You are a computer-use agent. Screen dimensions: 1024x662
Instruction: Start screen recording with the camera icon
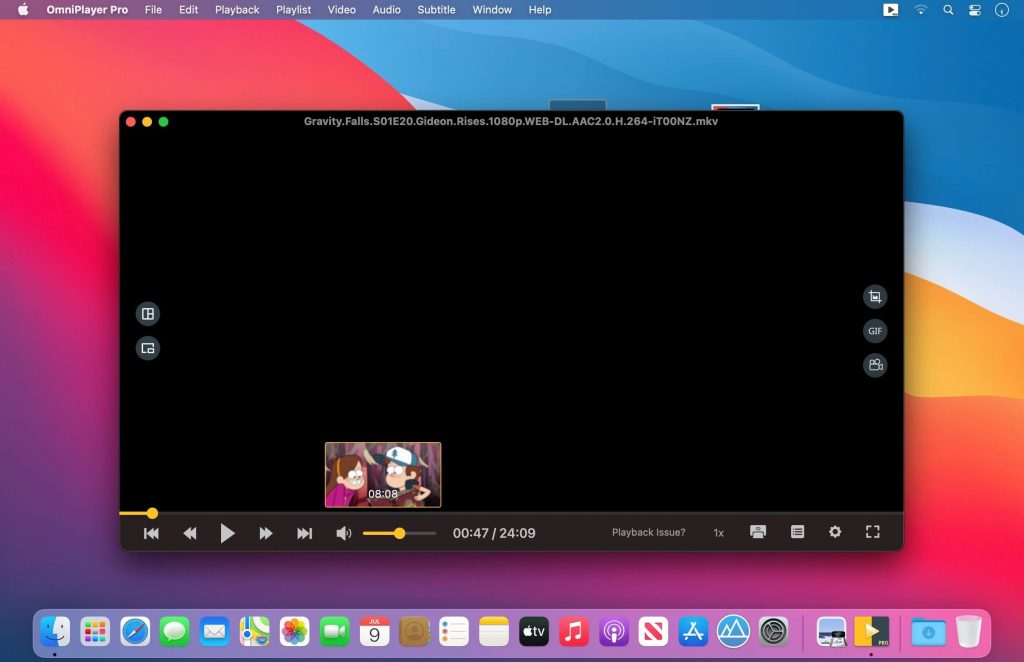875,365
